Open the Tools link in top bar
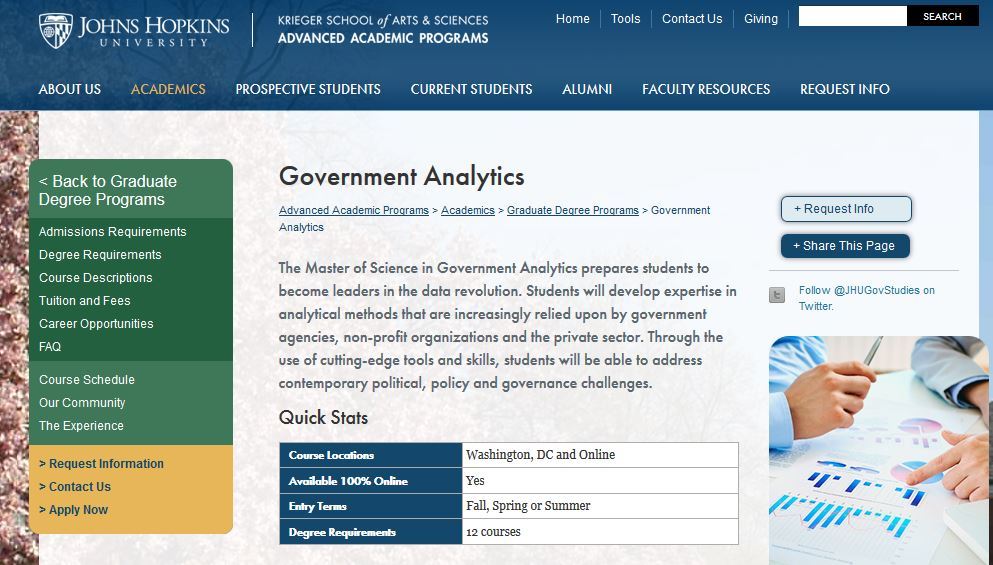Image resolution: width=993 pixels, height=565 pixels. coord(626,19)
